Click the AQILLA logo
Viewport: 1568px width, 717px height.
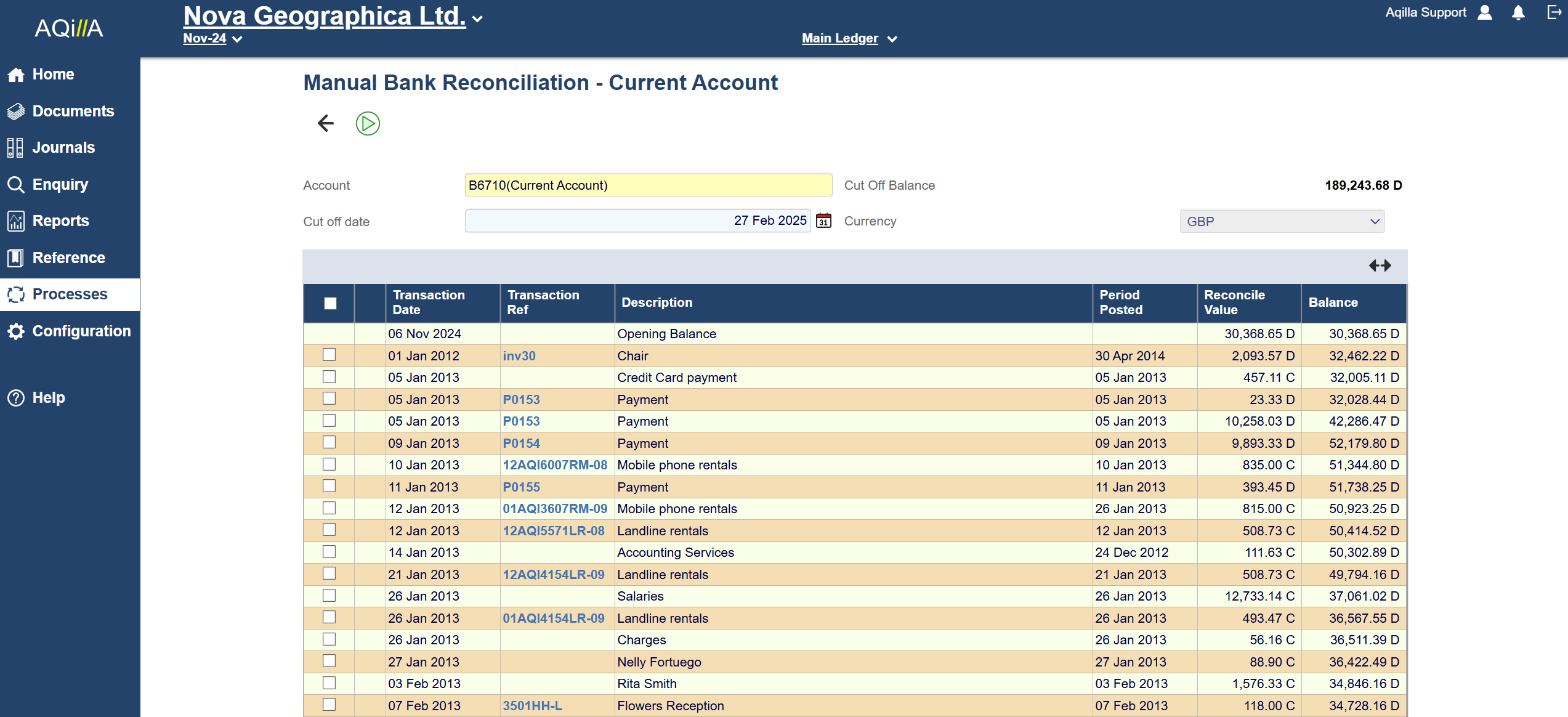point(69,28)
